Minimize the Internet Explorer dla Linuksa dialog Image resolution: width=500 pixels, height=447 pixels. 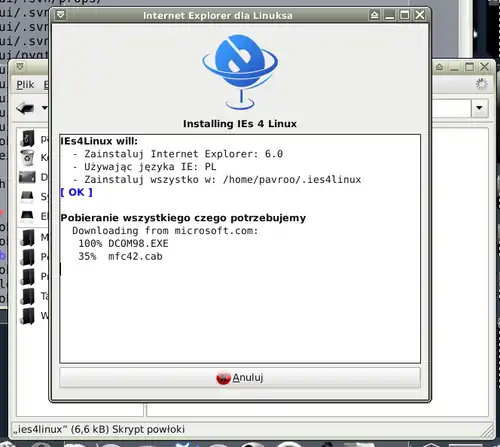coord(389,15)
